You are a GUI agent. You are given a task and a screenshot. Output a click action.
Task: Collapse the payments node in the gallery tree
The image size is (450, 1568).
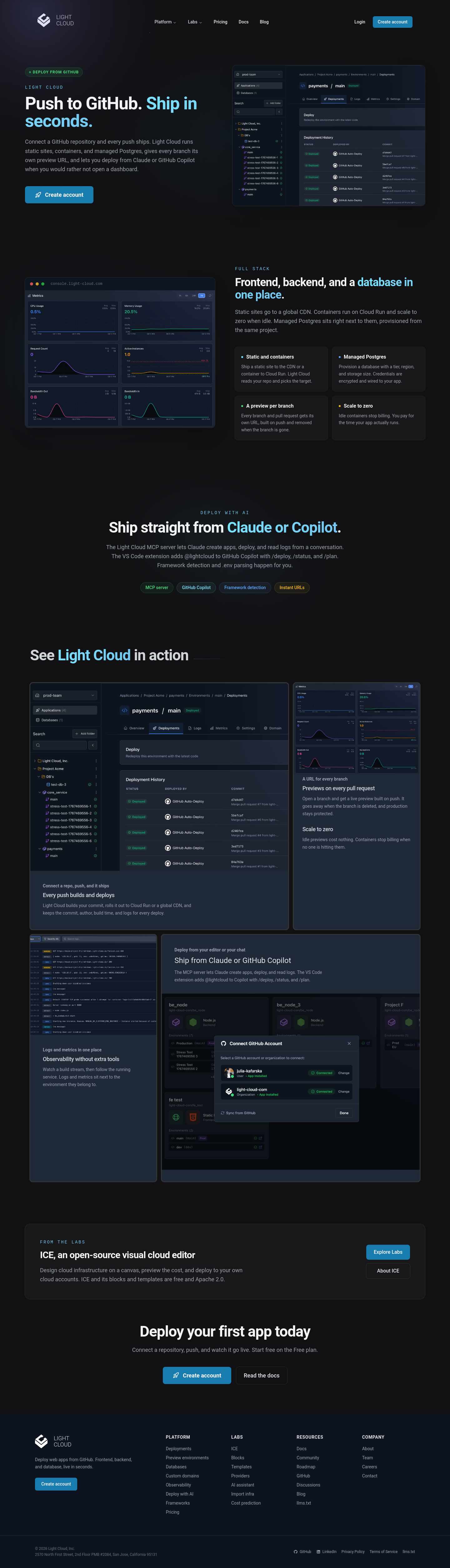click(40, 849)
